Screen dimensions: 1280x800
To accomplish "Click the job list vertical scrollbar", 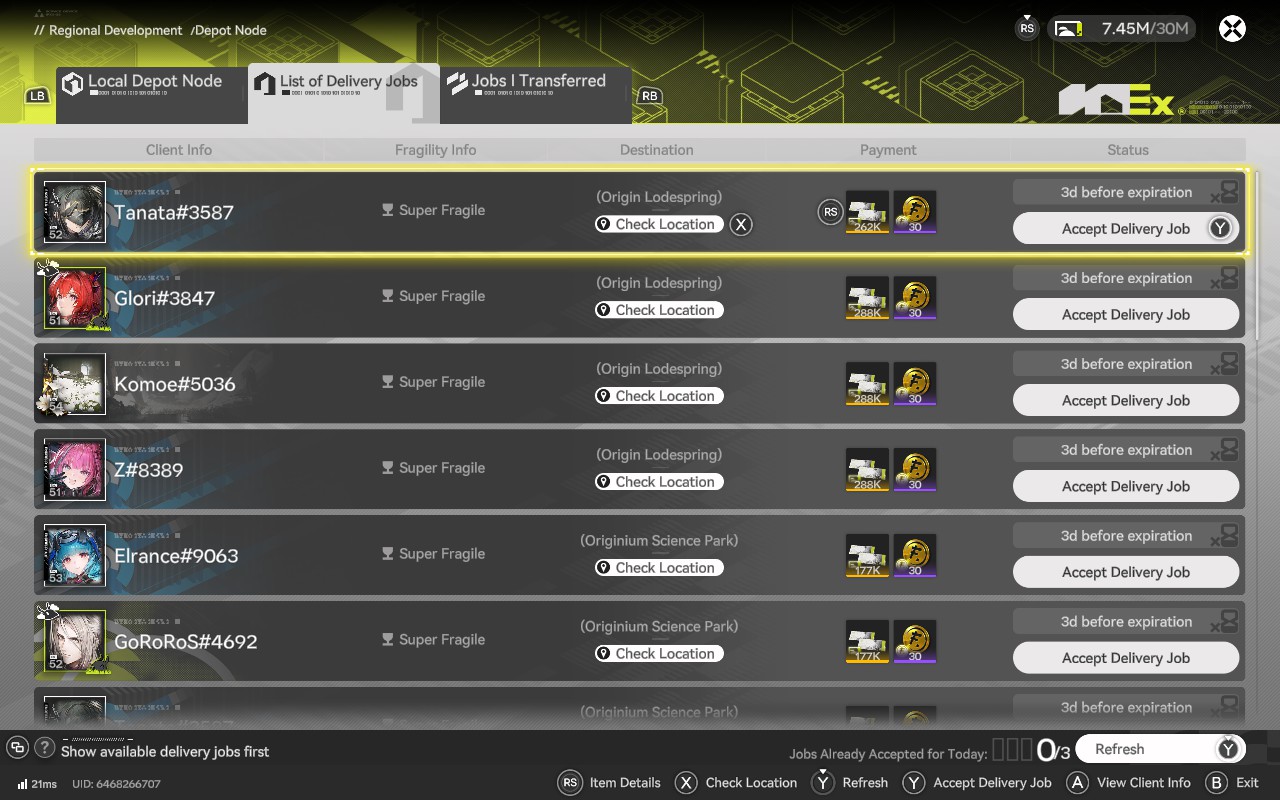I will point(1257,256).
